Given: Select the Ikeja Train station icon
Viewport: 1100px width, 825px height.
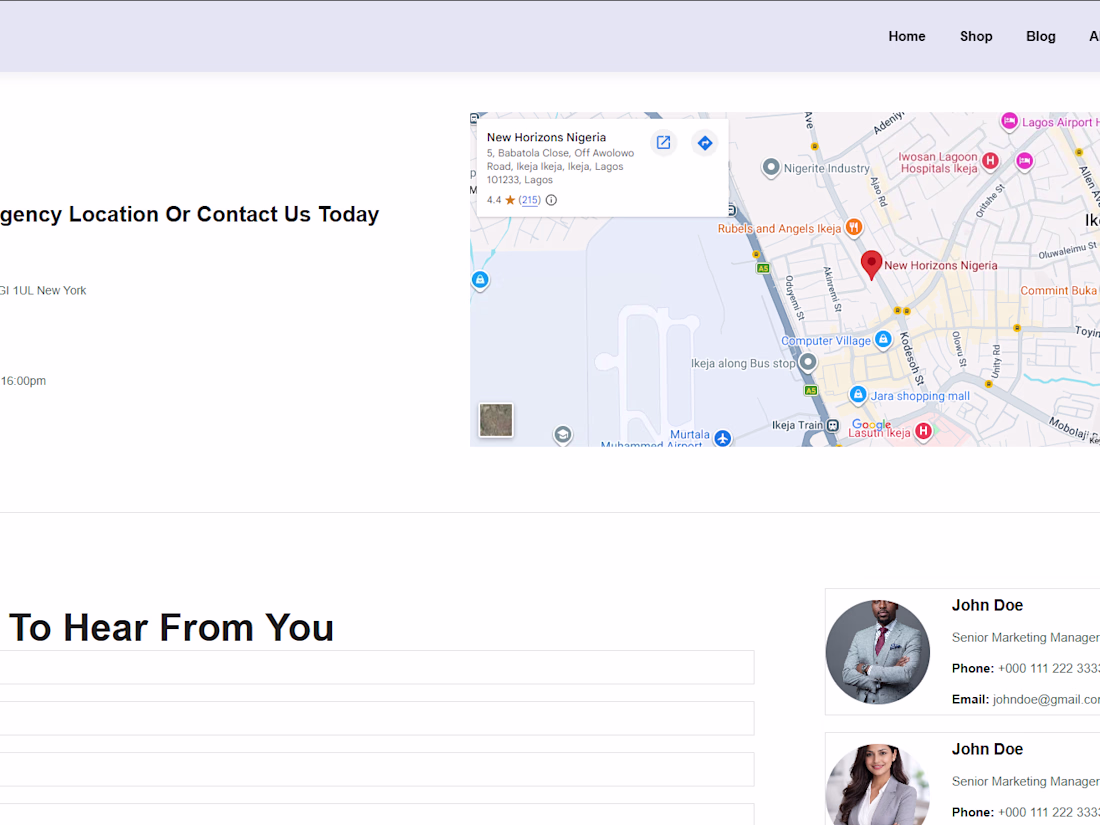Looking at the screenshot, I should point(833,425).
